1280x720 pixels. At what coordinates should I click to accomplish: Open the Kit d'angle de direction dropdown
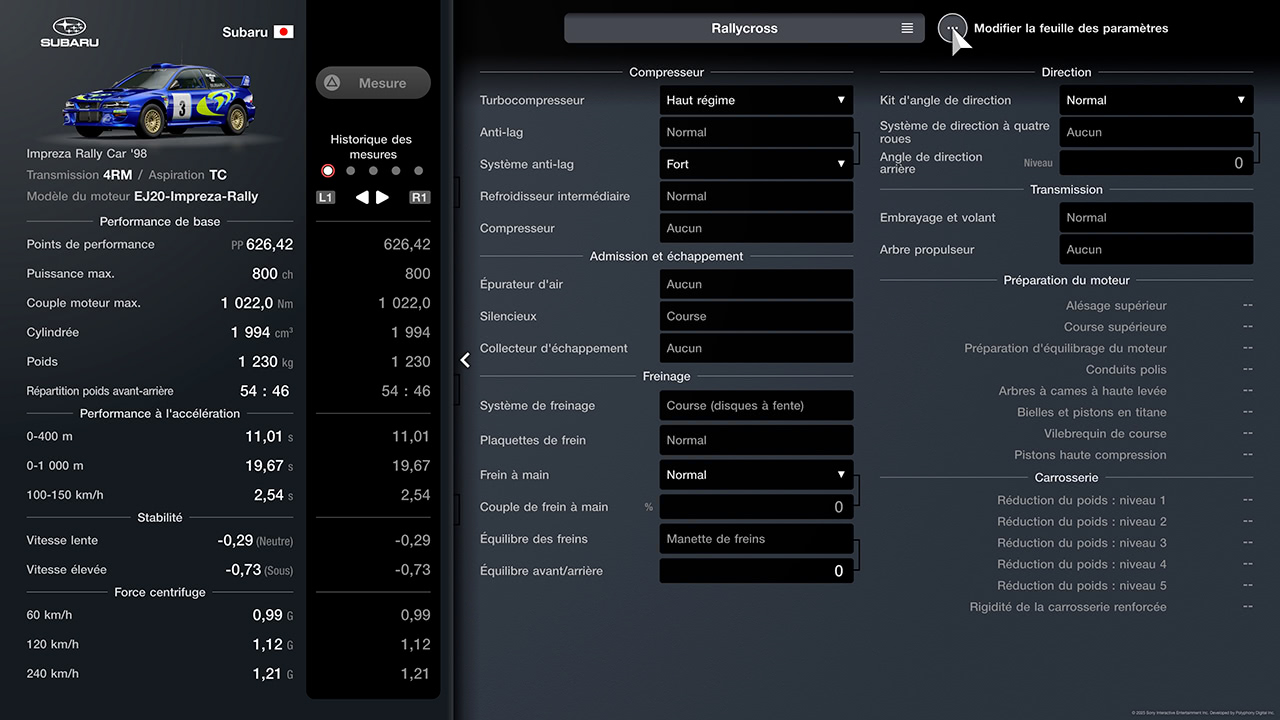click(x=1156, y=100)
